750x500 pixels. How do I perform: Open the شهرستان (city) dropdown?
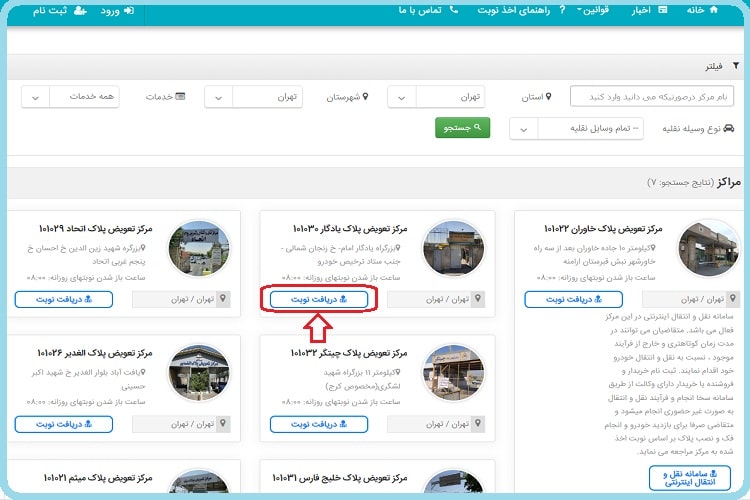[253, 97]
